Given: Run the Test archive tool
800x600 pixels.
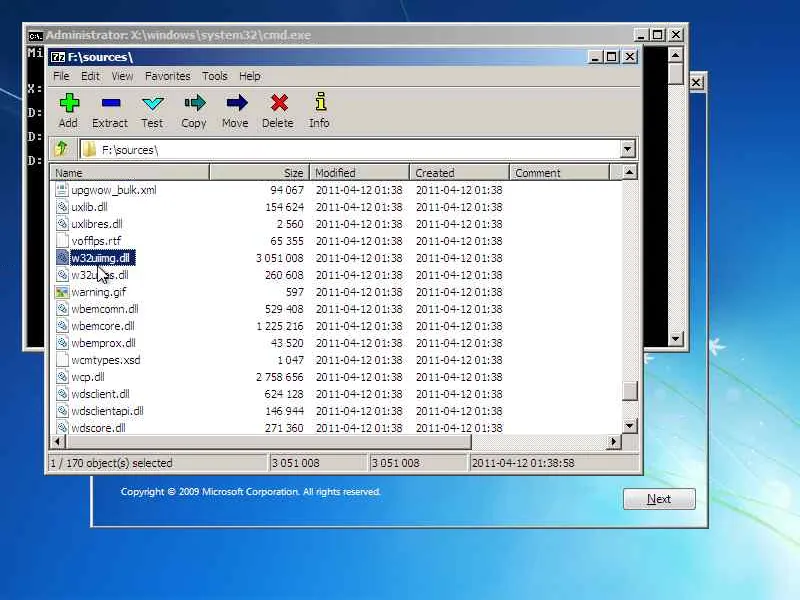Looking at the screenshot, I should [x=153, y=104].
